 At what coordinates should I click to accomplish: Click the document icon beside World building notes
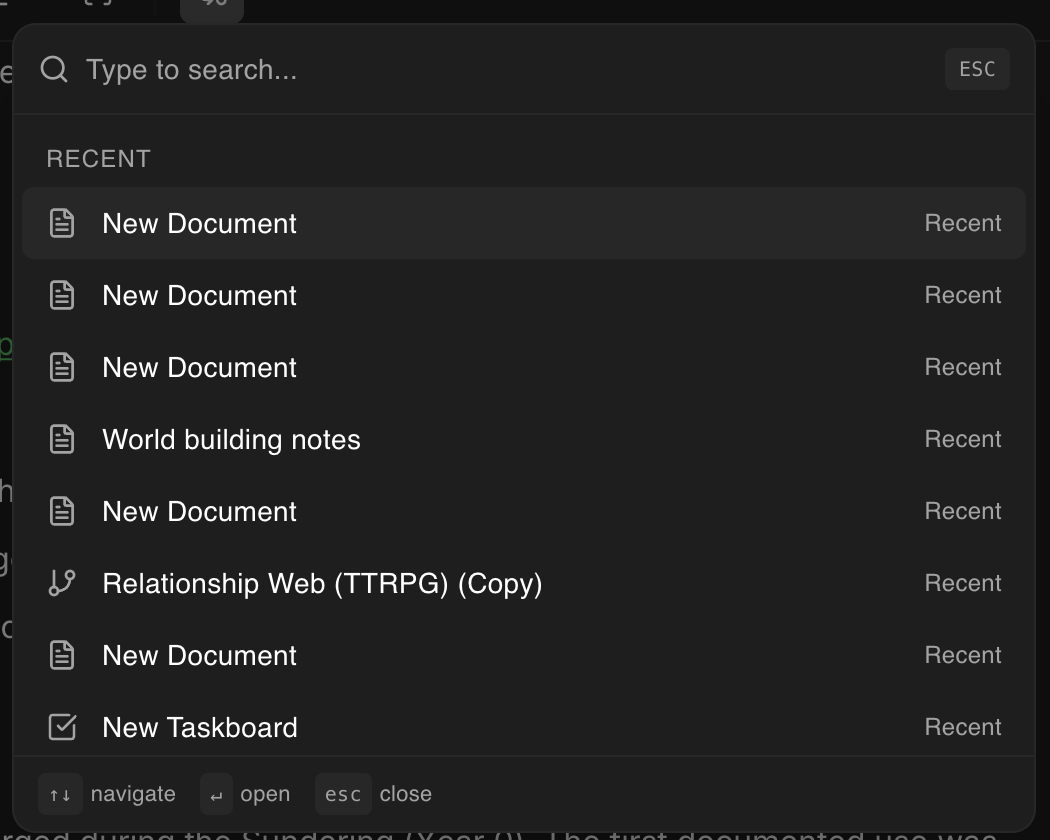point(62,439)
